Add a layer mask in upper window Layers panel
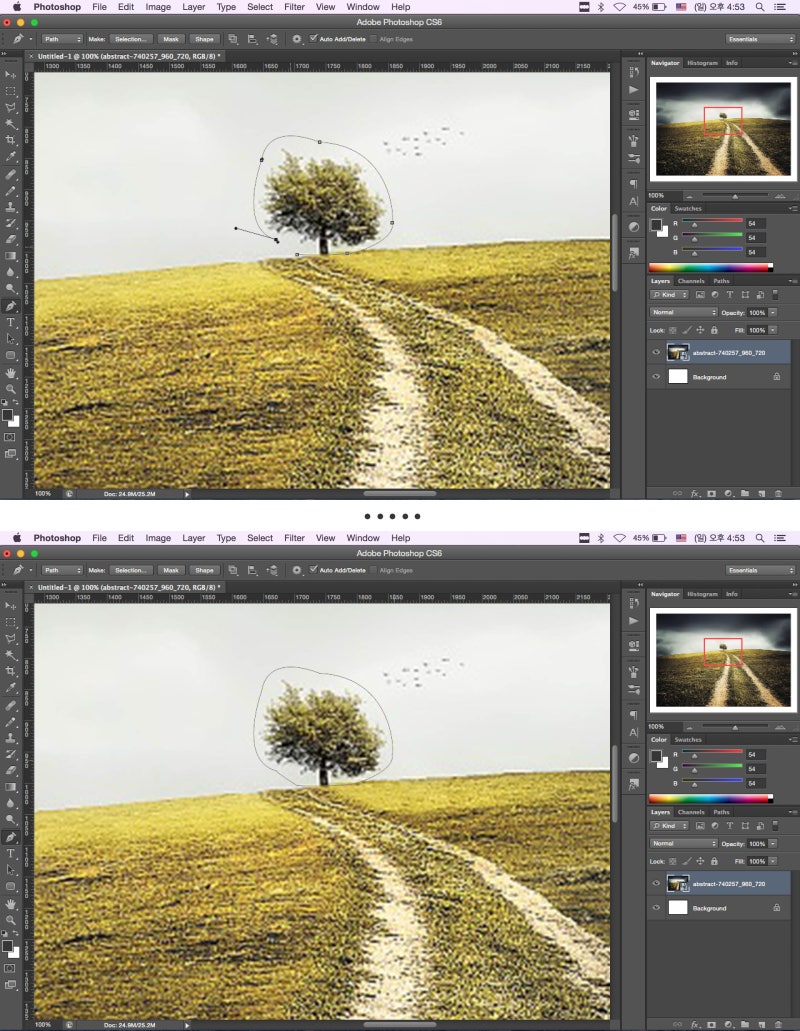 pyautogui.click(x=711, y=493)
